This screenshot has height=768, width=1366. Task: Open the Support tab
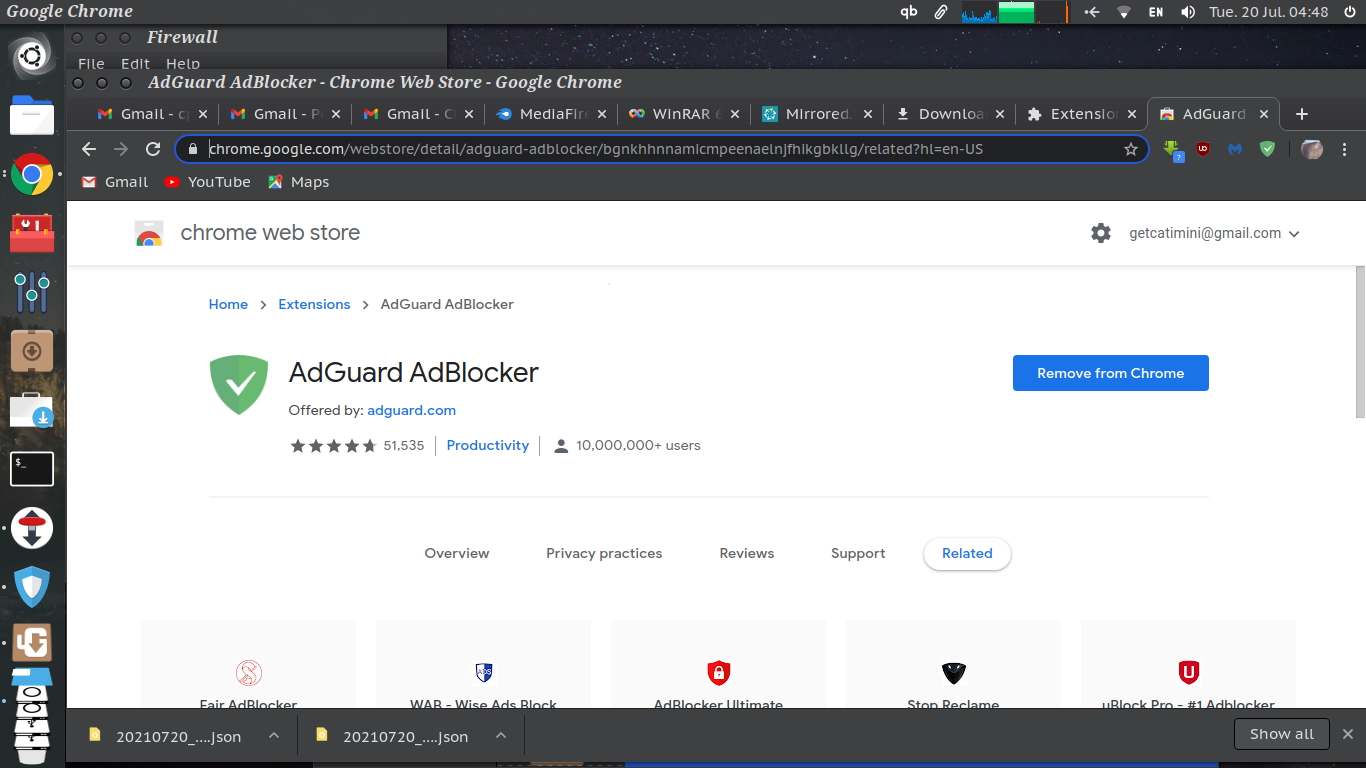click(x=858, y=553)
